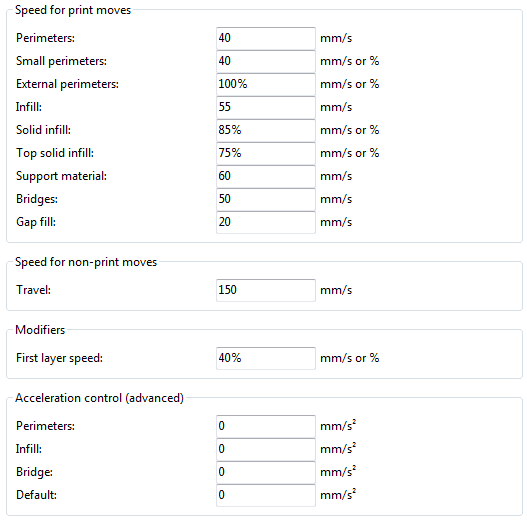Screen dimensions: 527x521
Task: Select the Small perimeters speed field
Action: point(266,61)
